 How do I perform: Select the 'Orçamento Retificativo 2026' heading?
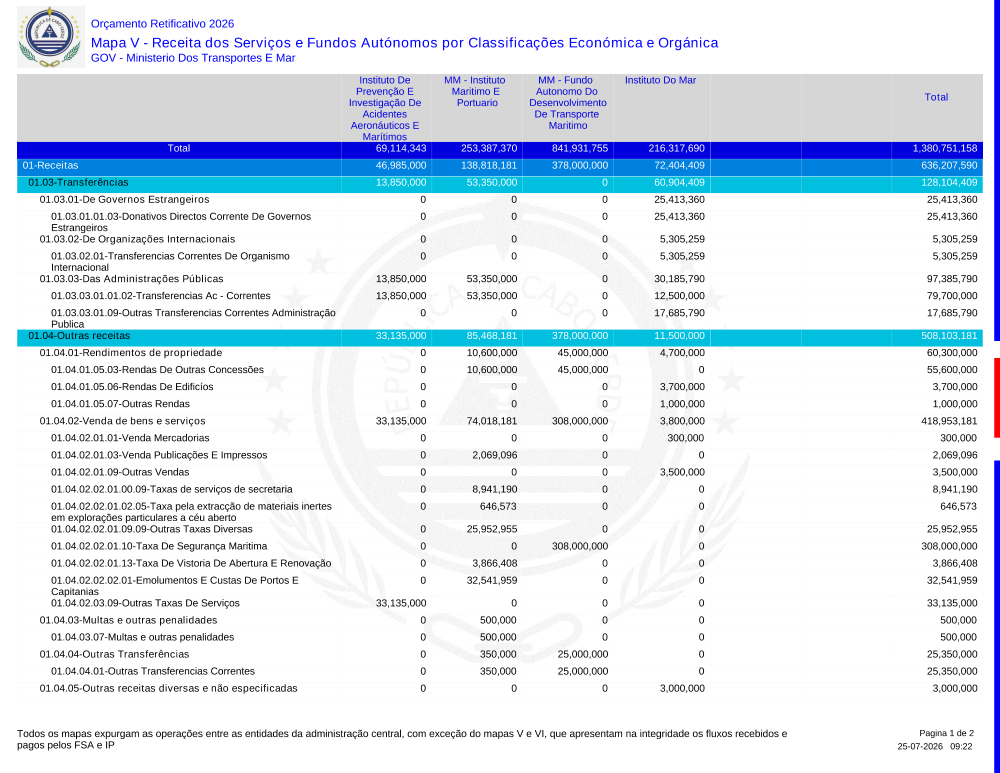point(162,24)
